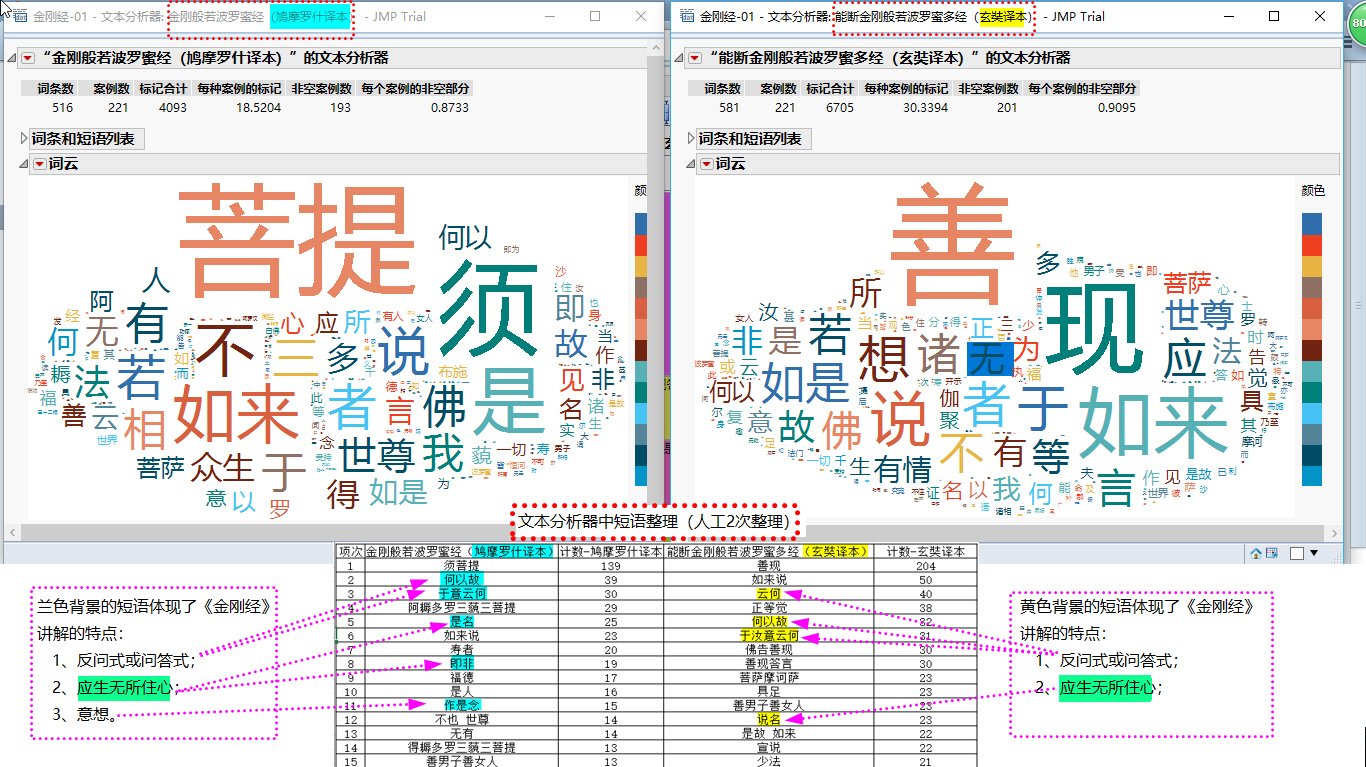
Task: Click the 词条数 column header in left window
Action: [x=50, y=88]
